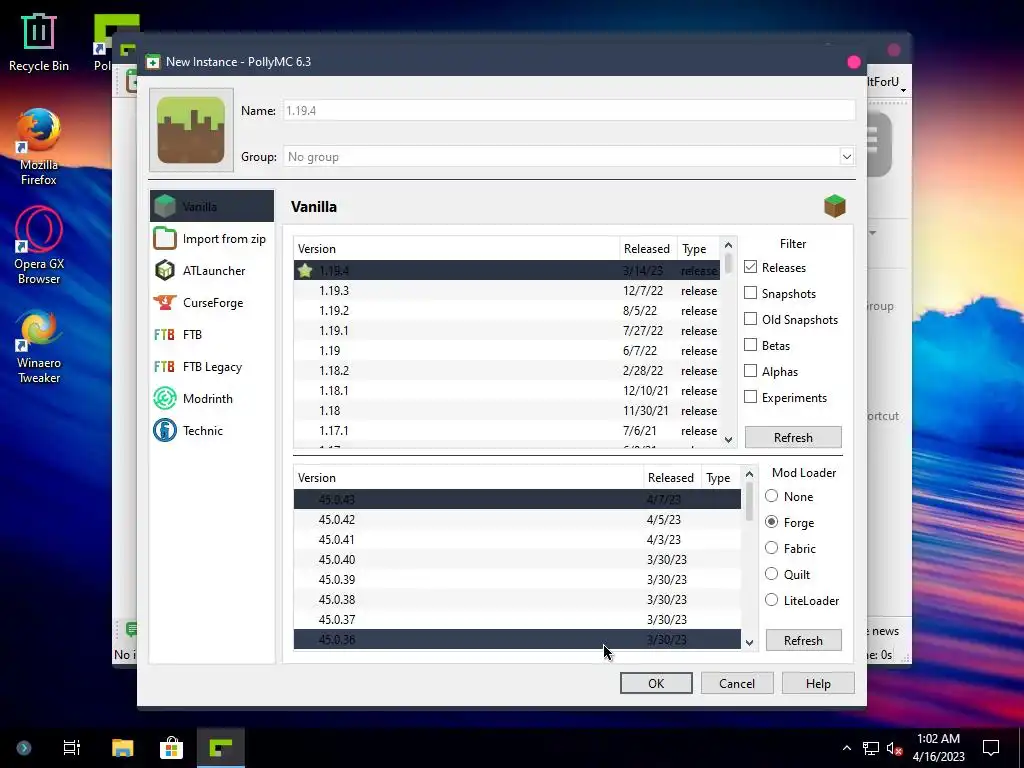Viewport: 1024px width, 768px height.
Task: Sort Minecraft versions by Released column
Action: 648,249
